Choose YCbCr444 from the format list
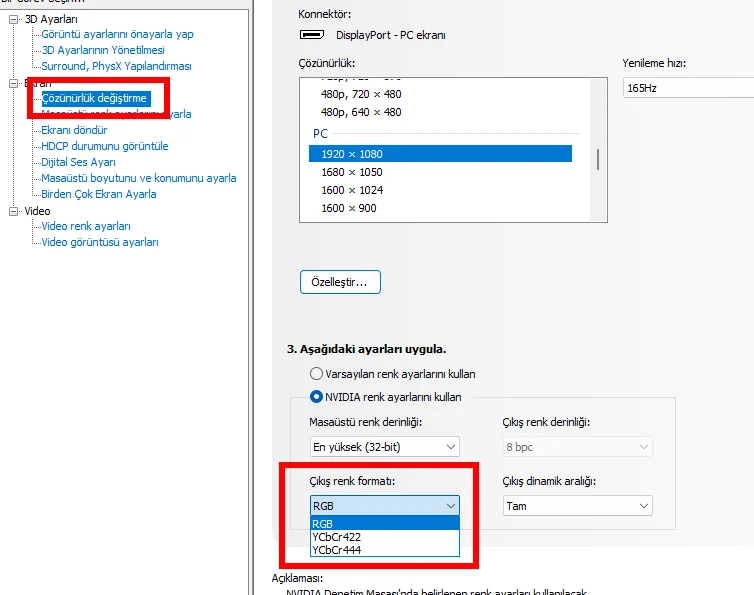The height and width of the screenshot is (595, 754). (x=385, y=550)
